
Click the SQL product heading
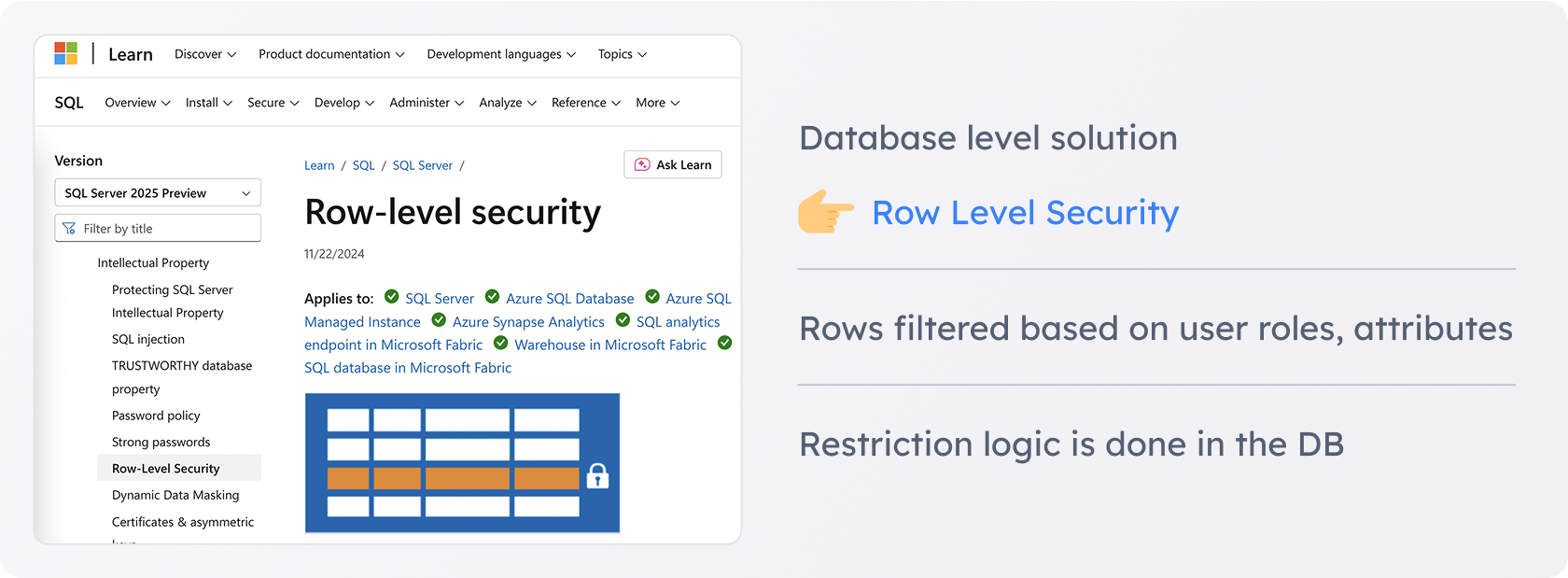69,103
